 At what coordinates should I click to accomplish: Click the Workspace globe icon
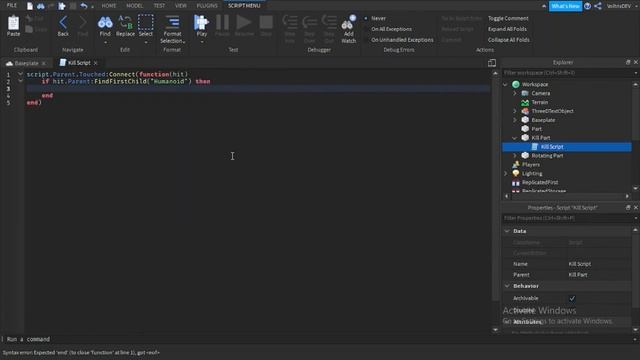tap(516, 84)
